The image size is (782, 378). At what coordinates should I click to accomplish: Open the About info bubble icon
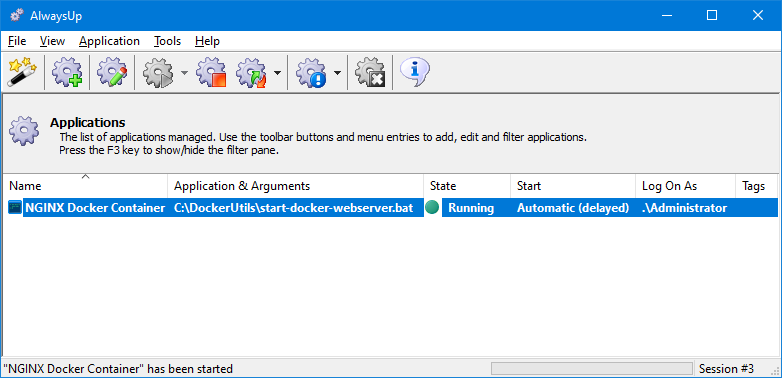pos(414,72)
